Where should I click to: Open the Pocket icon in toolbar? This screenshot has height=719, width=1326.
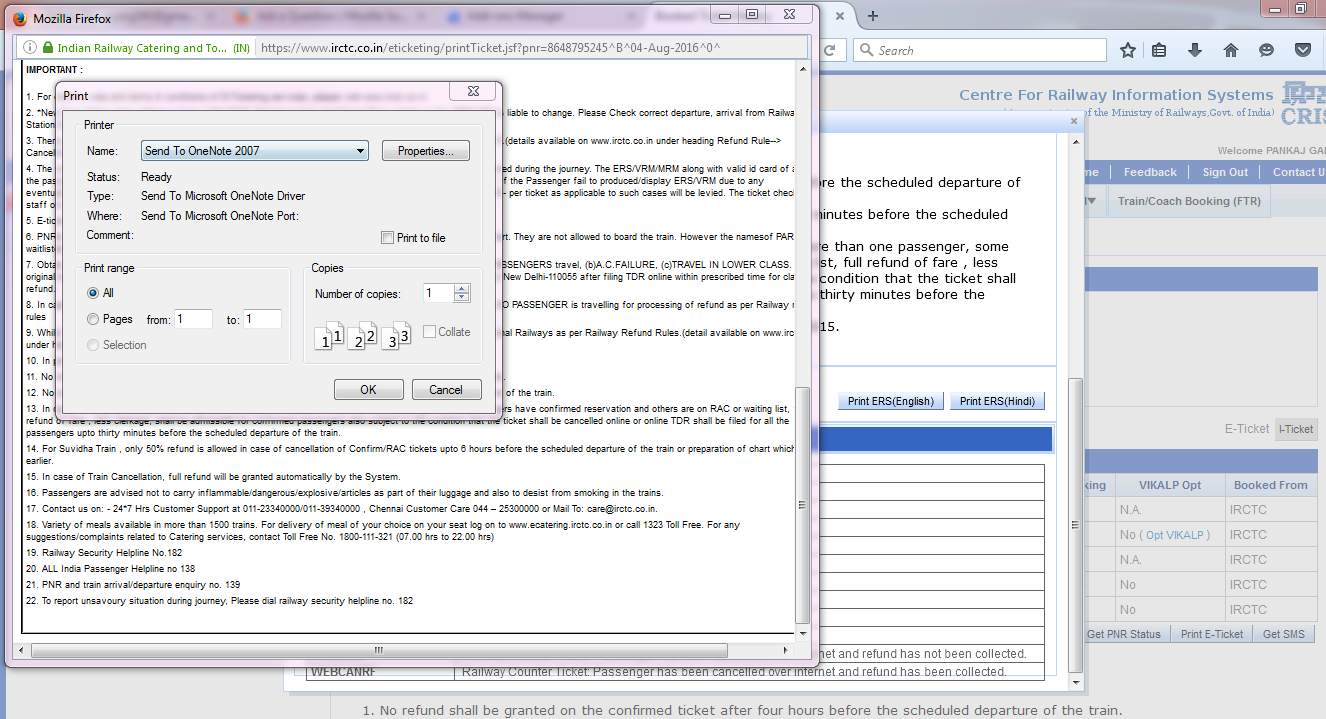pyautogui.click(x=1303, y=50)
